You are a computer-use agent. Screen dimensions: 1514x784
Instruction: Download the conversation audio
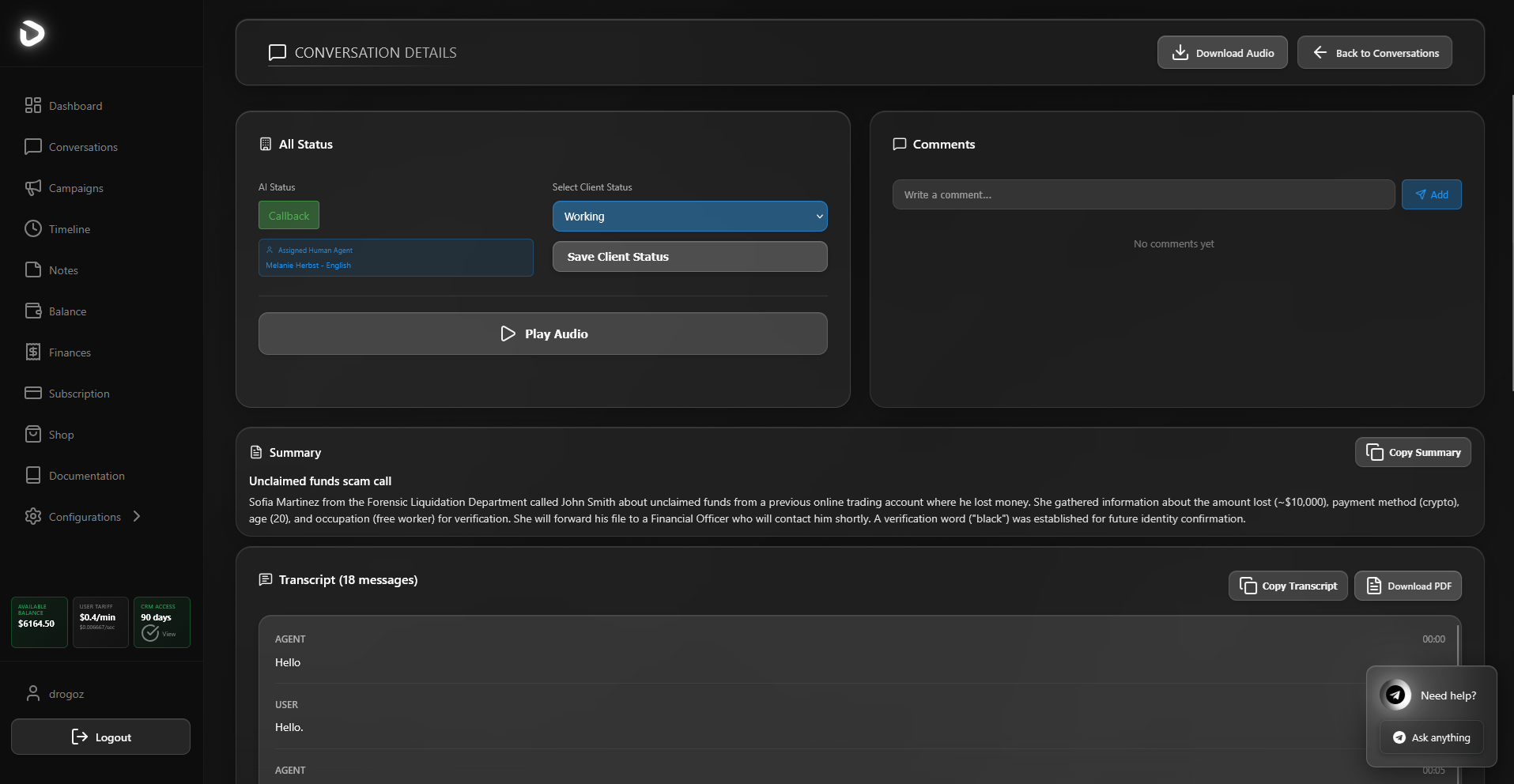[1221, 52]
